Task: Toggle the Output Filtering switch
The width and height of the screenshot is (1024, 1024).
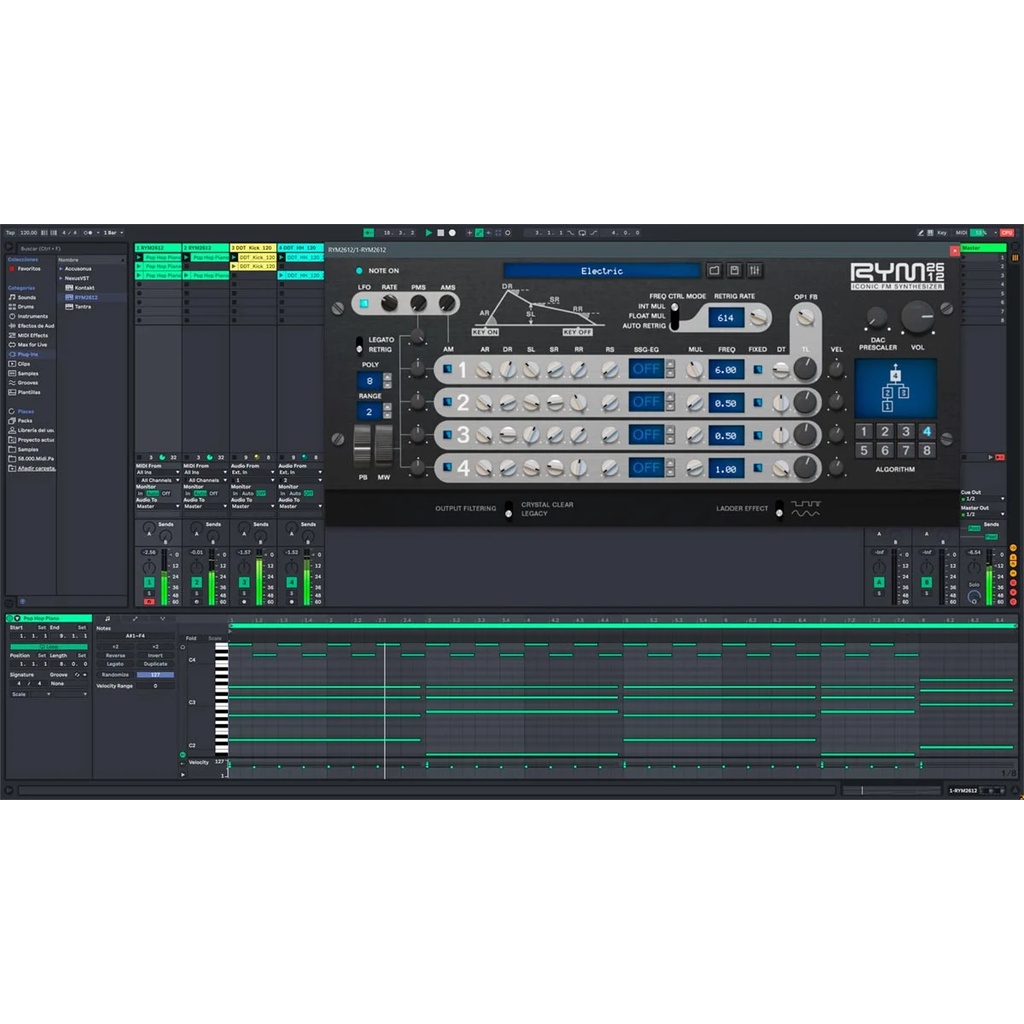Action: pyautogui.click(x=509, y=509)
